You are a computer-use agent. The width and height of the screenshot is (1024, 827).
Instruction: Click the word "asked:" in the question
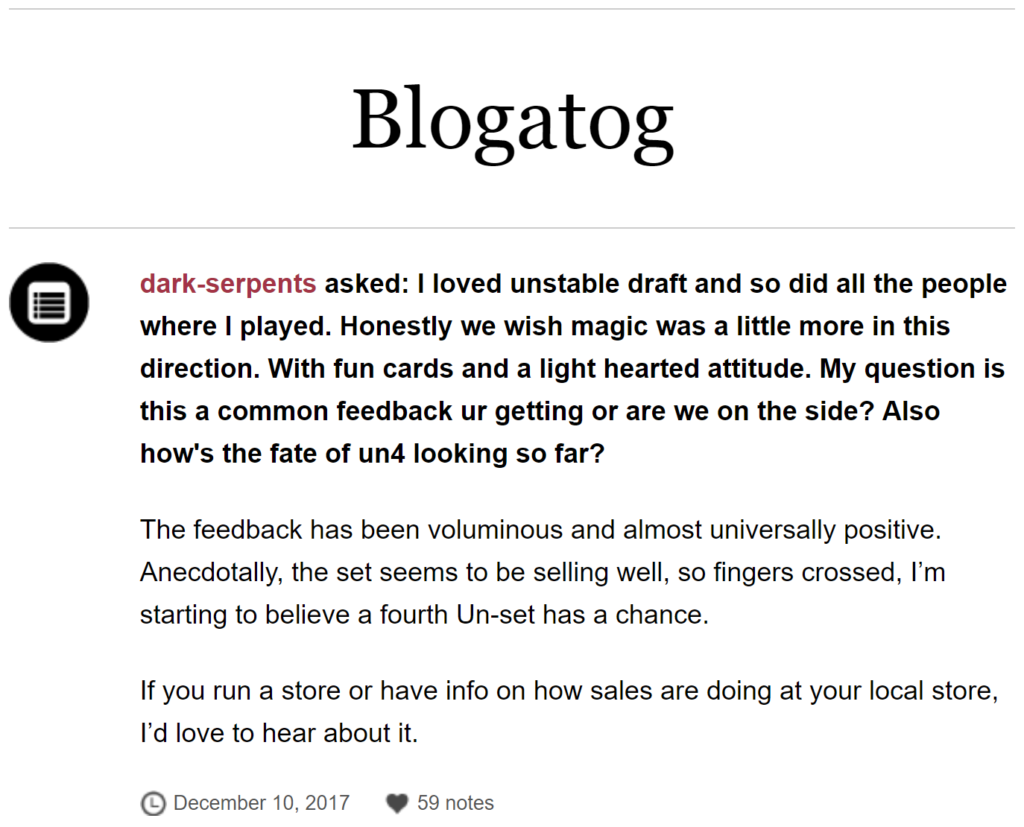pos(366,284)
